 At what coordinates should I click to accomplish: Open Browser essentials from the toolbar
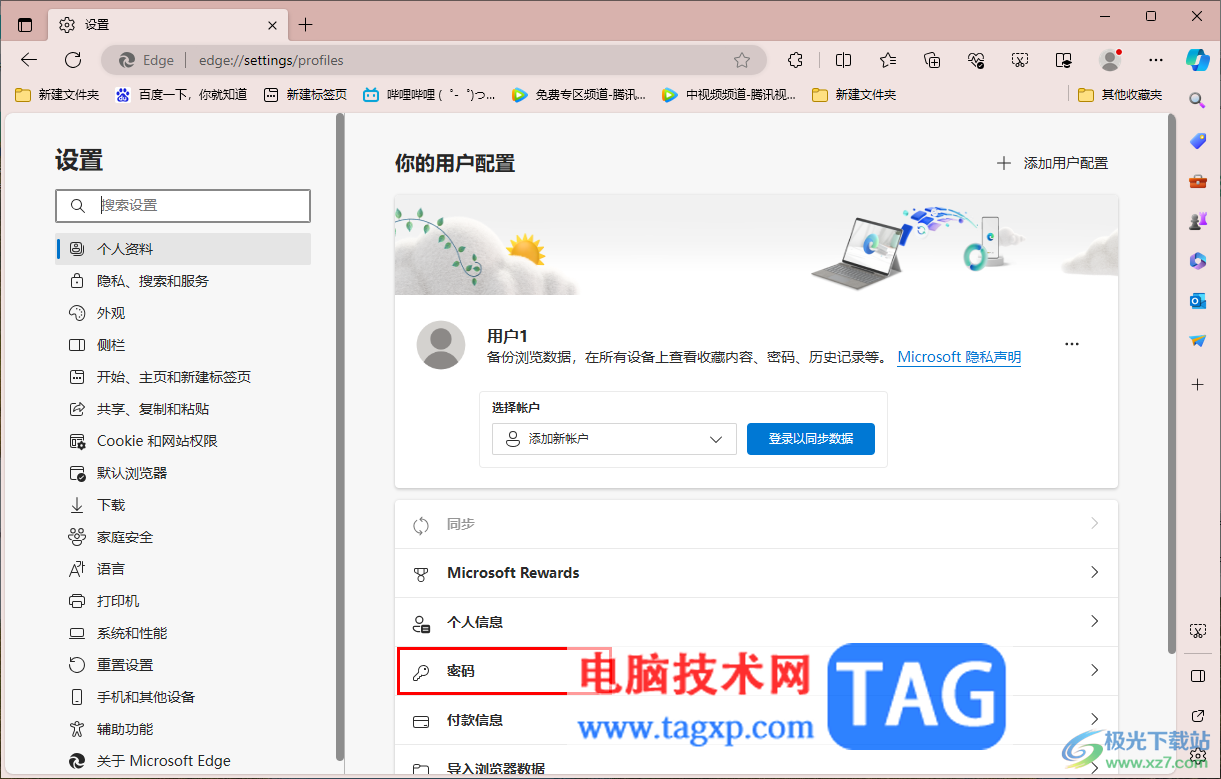tap(975, 60)
